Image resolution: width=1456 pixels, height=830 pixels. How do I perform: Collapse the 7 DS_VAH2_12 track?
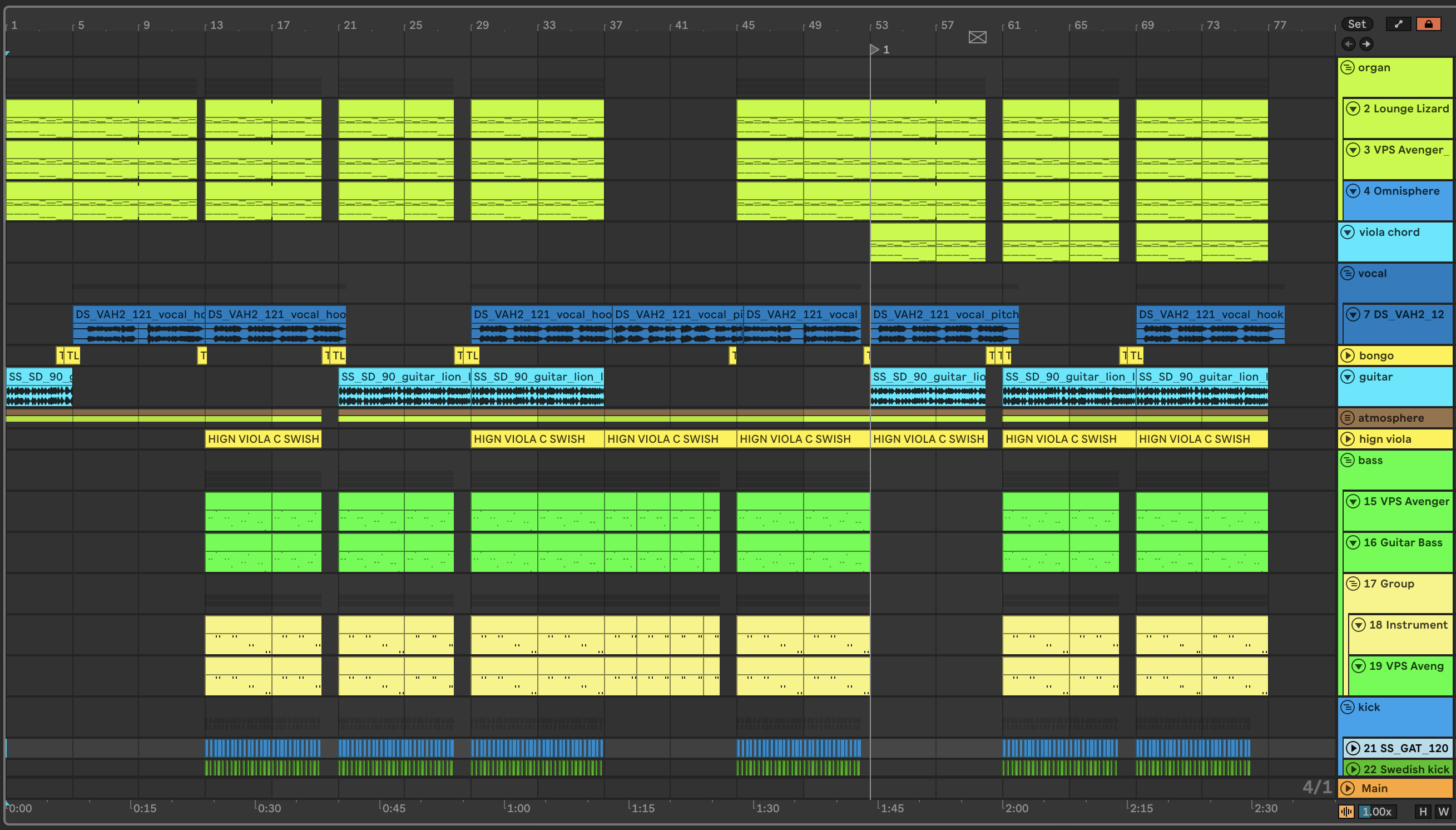coord(1353,314)
